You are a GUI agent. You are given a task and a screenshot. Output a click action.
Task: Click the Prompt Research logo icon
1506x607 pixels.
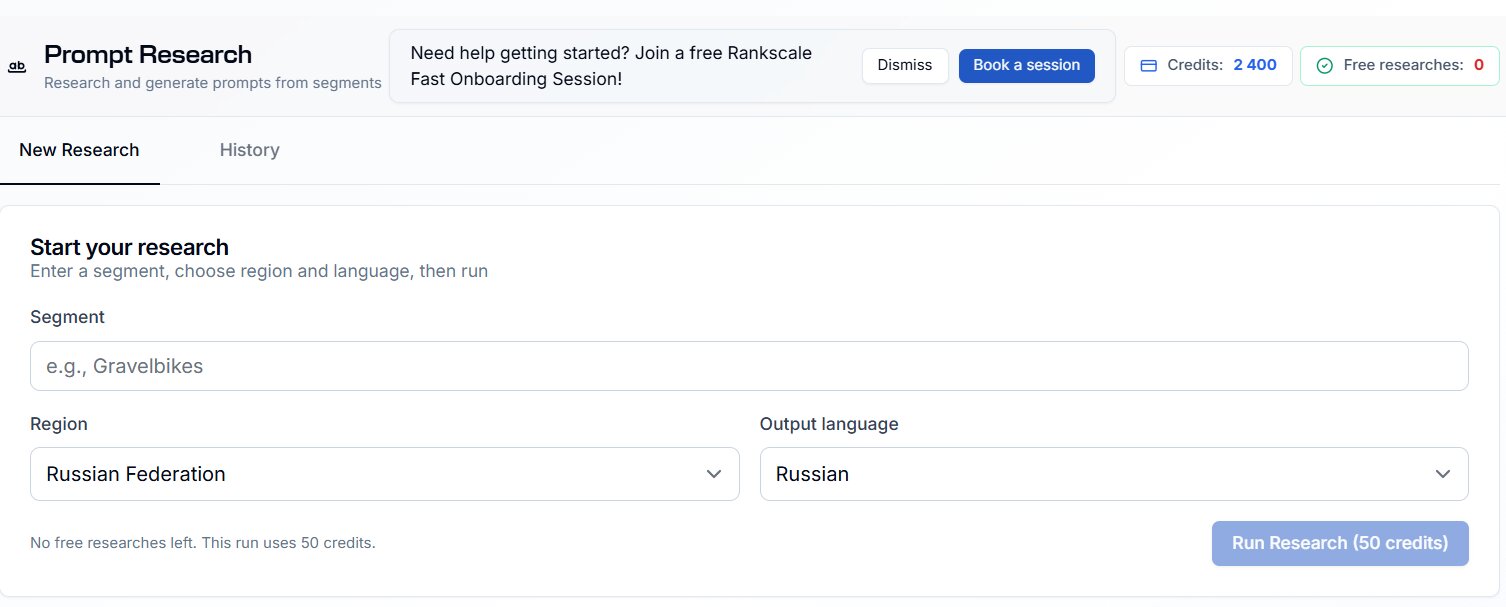[17, 67]
